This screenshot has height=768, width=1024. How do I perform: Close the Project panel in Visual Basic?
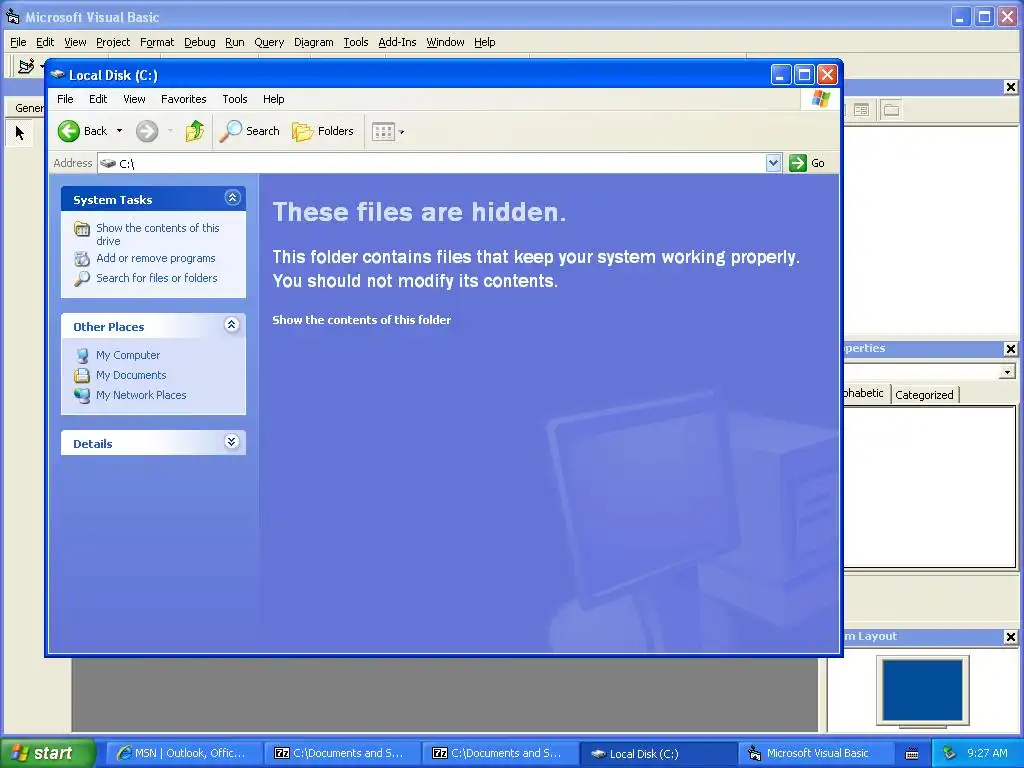[x=1010, y=87]
